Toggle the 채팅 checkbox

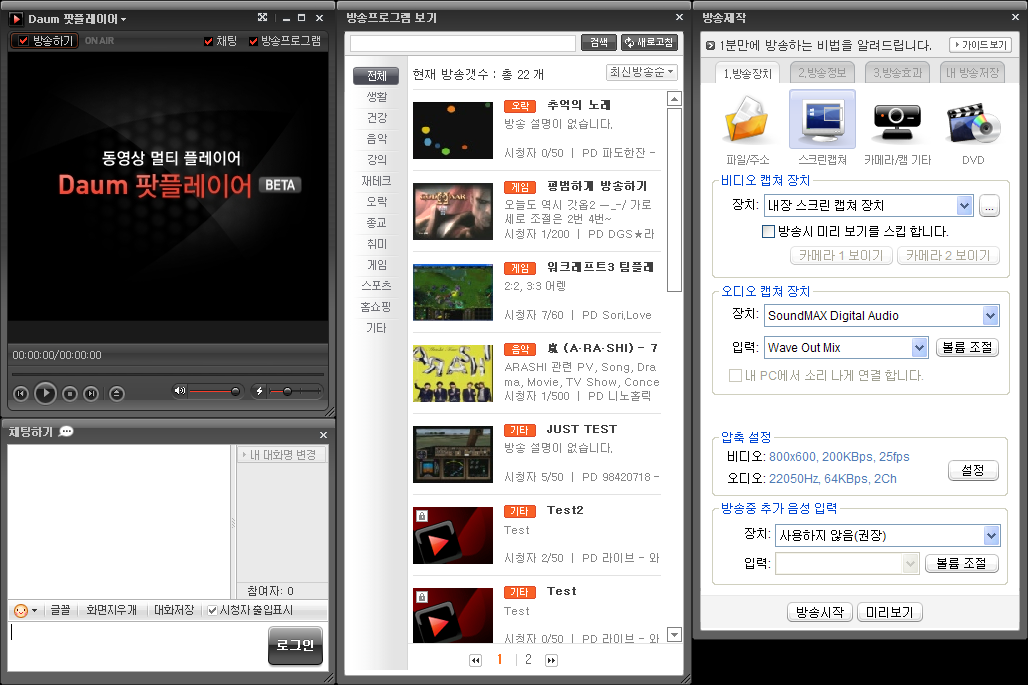click(208, 41)
